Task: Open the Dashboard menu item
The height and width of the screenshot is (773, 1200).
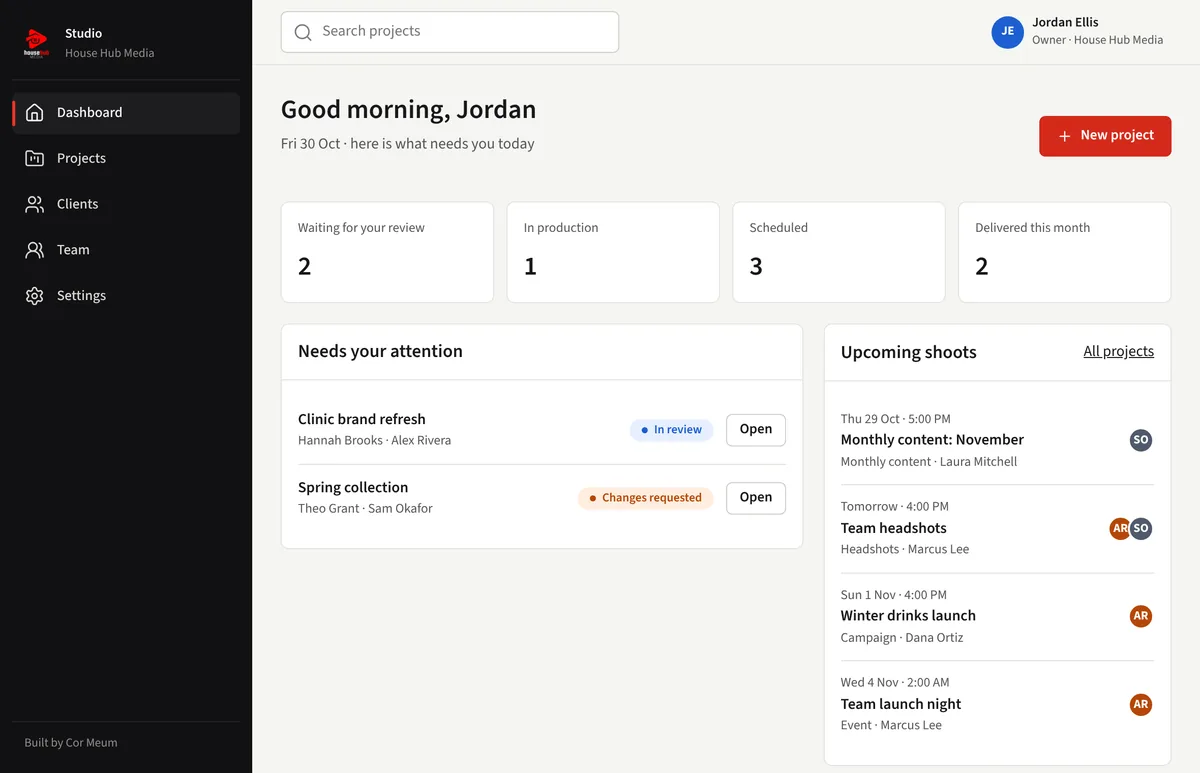Action: point(126,113)
